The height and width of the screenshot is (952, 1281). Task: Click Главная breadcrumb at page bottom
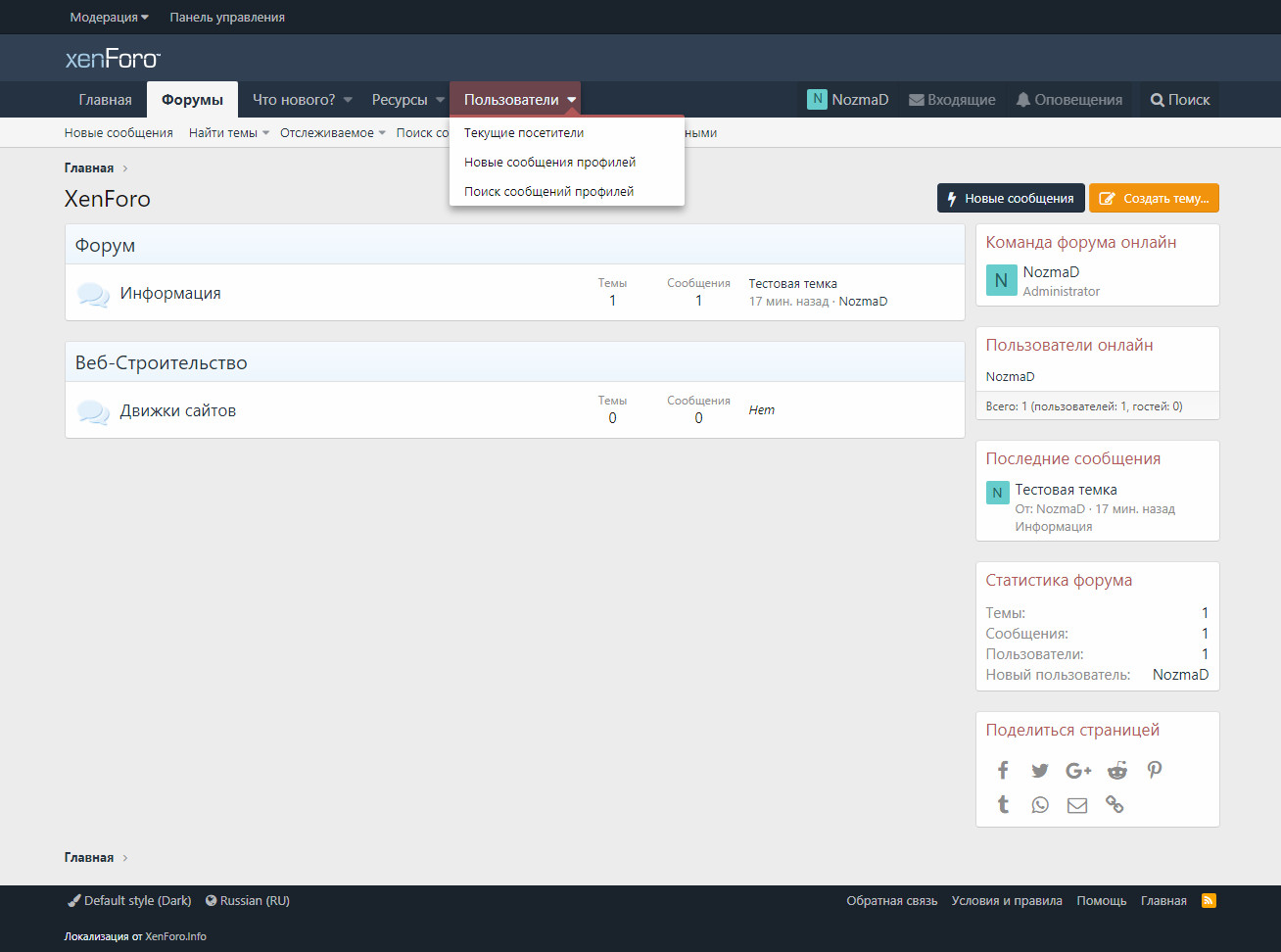pos(89,858)
